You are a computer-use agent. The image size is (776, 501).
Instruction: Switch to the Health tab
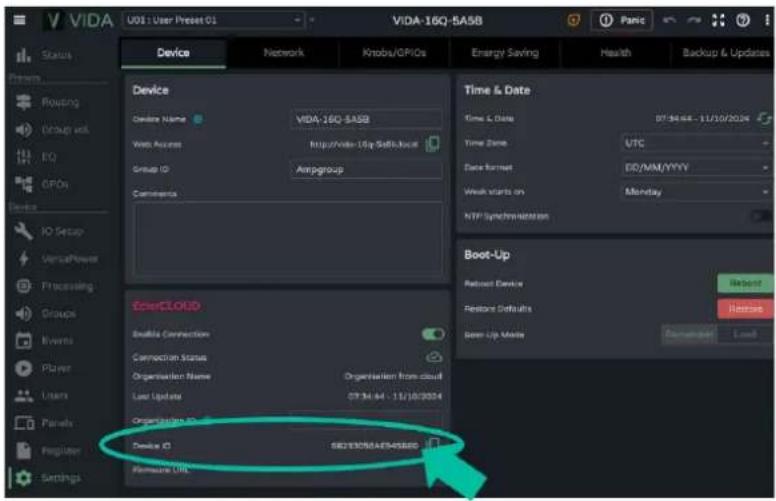click(x=615, y=53)
